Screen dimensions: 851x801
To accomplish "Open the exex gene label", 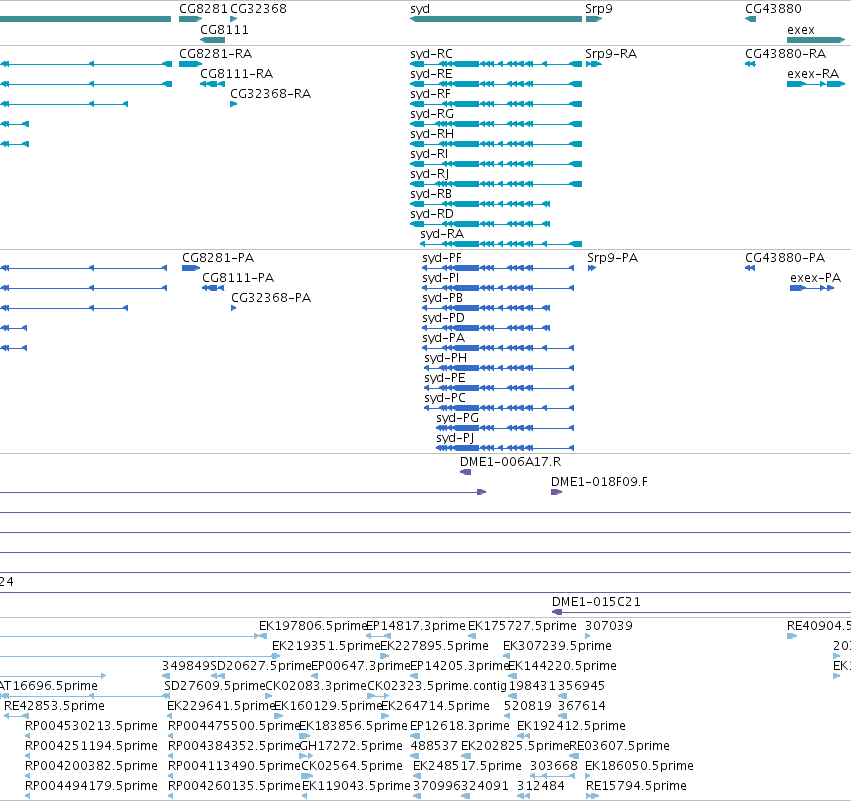I will [801, 30].
